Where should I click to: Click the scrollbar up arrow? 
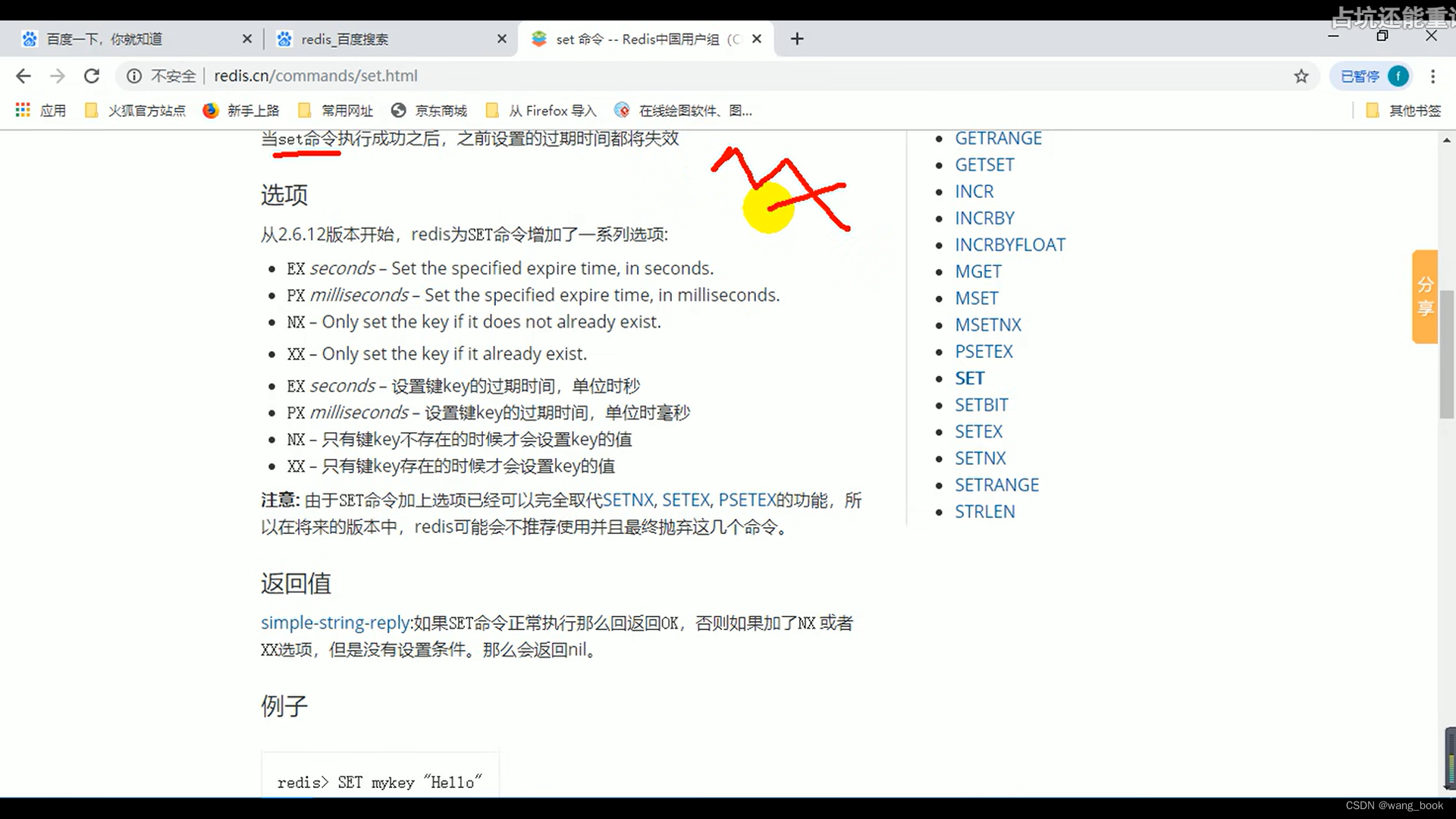pos(1446,140)
